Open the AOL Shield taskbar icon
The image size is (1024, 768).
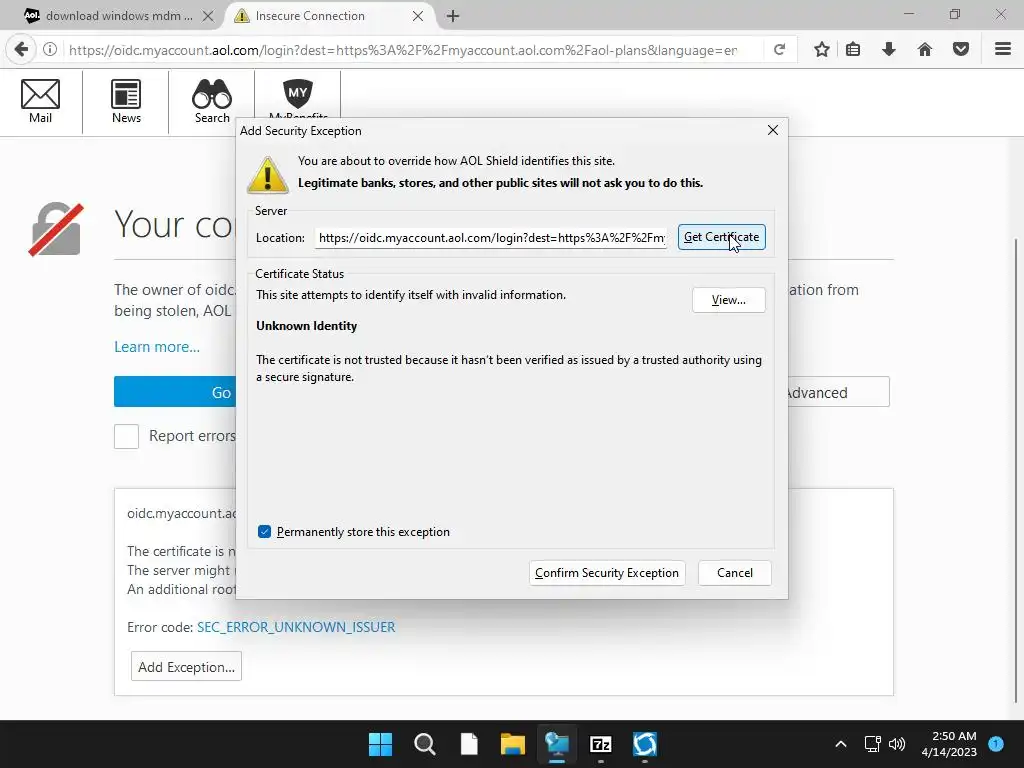pyautogui.click(x=645, y=744)
